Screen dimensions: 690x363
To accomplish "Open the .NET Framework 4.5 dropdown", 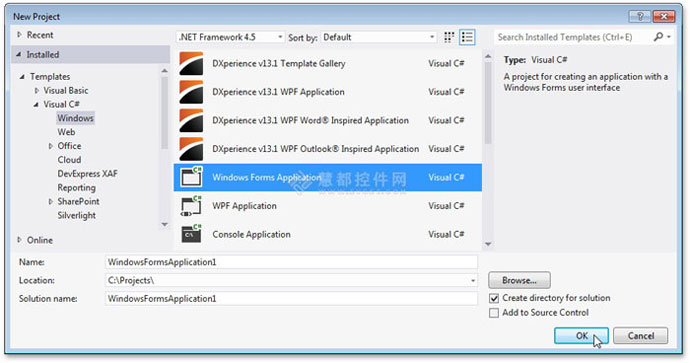I will [231, 37].
